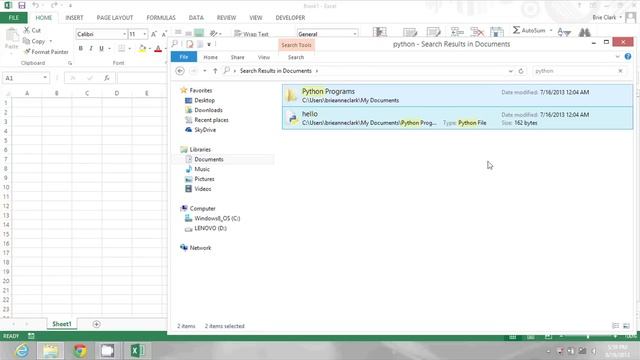Switch to the DATA ribbon tab
640x360 pixels.
click(x=196, y=18)
